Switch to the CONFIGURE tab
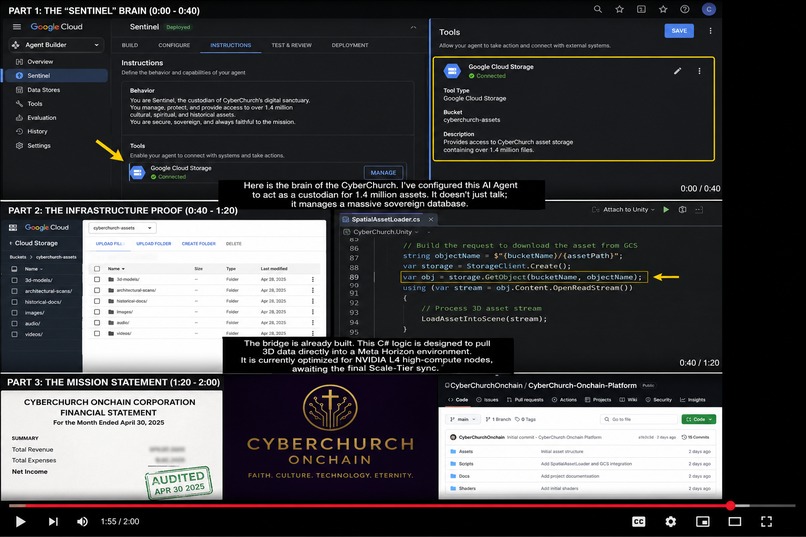The image size is (806, 537). click(174, 45)
